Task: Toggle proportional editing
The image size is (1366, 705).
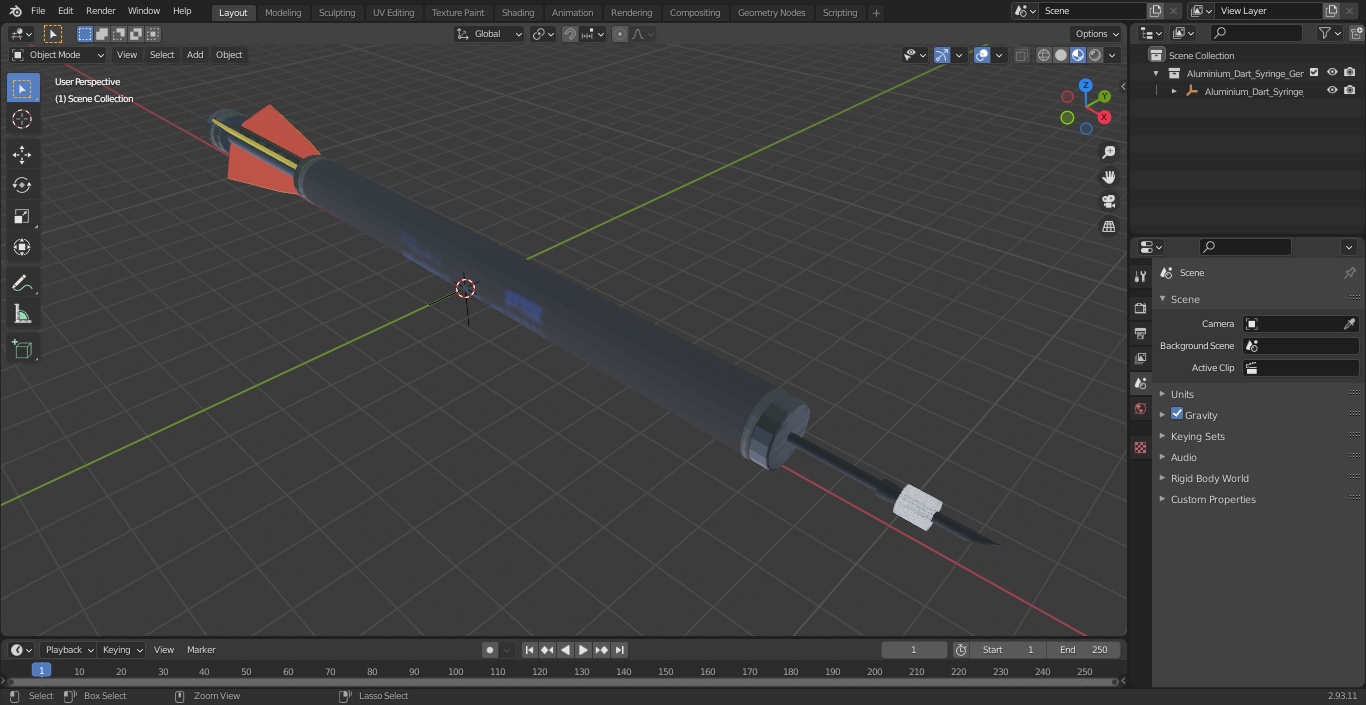Action: point(620,34)
